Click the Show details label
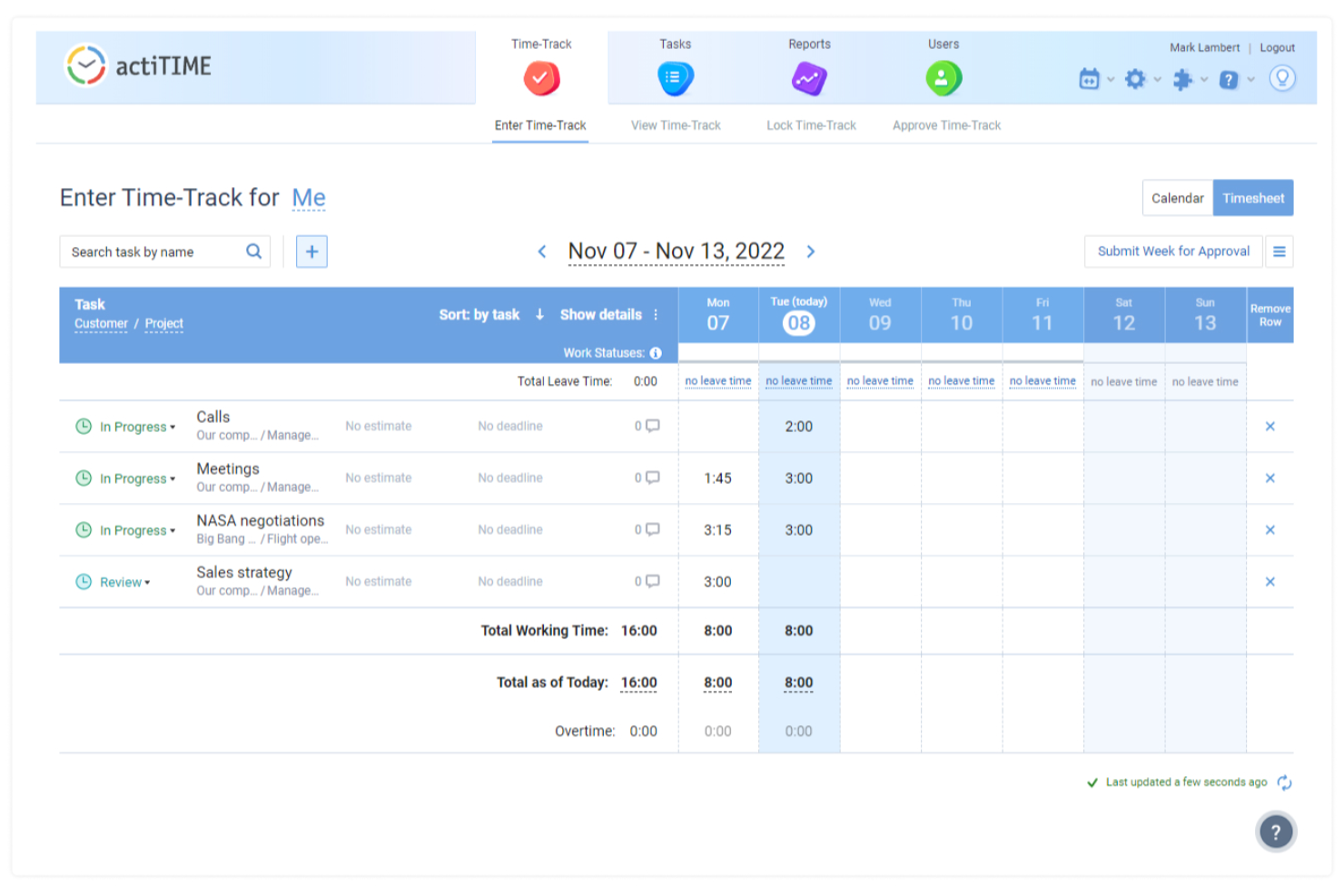Screen dimensions: 1344x896 pyautogui.click(x=601, y=314)
